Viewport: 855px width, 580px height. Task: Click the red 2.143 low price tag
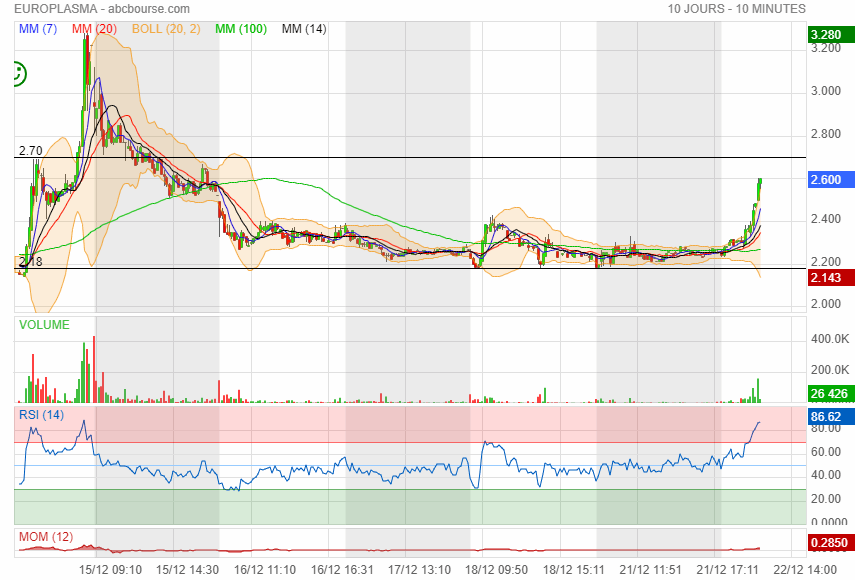click(831, 277)
